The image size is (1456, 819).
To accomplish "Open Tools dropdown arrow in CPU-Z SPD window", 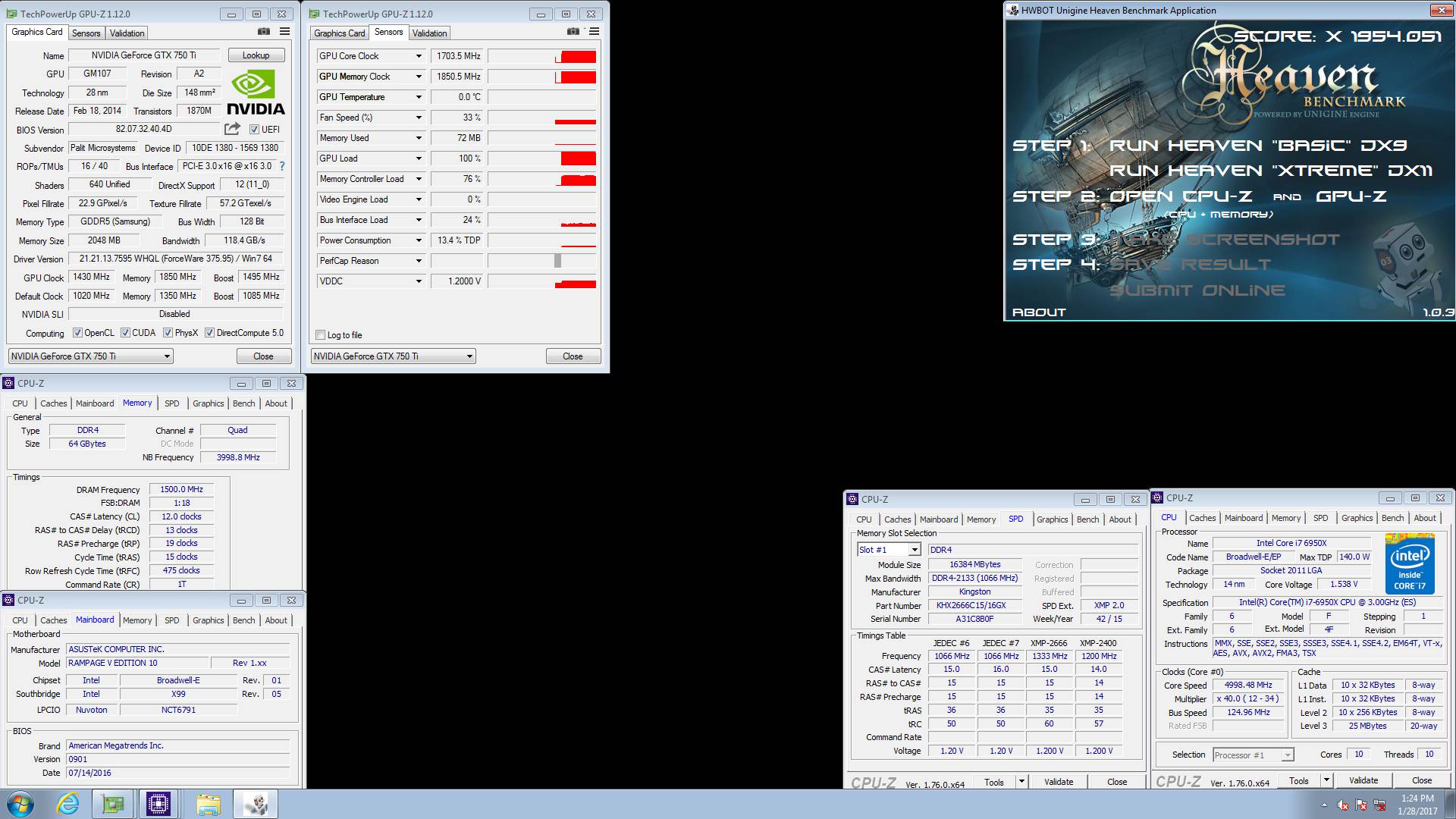I will pos(1021,781).
